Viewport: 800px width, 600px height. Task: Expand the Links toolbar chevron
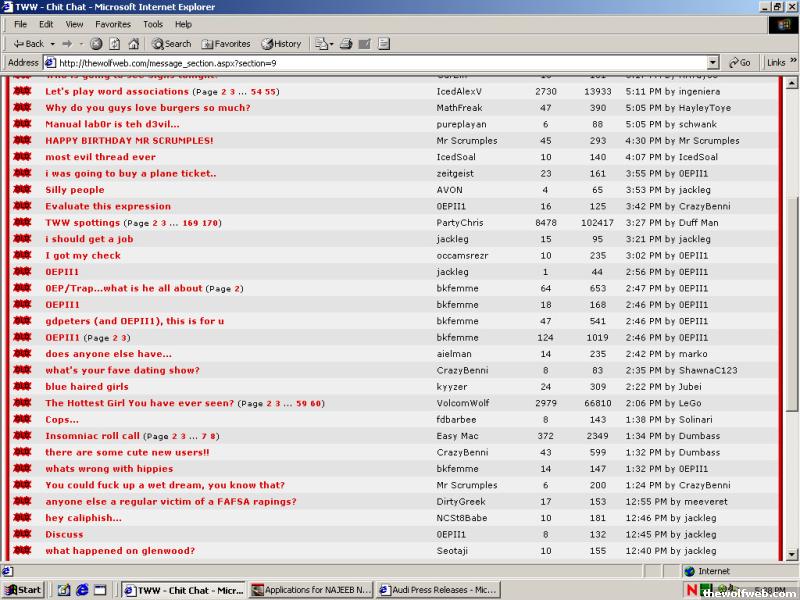(x=794, y=62)
